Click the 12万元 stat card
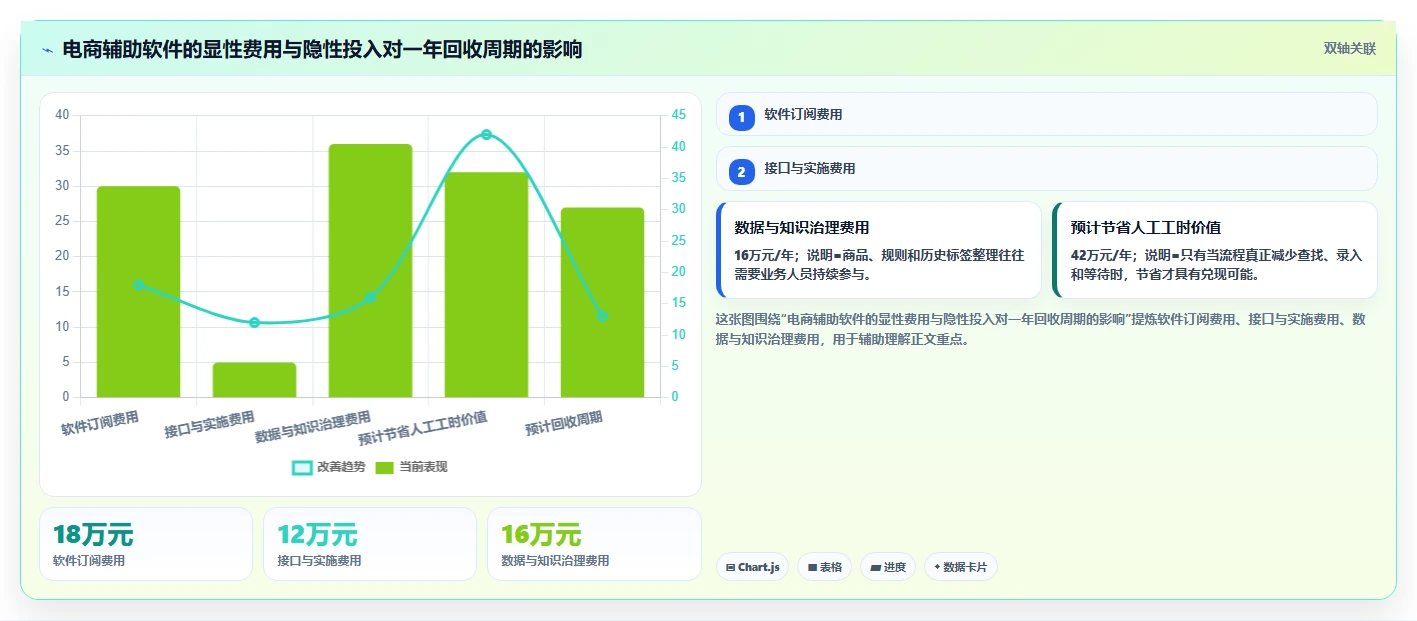Viewport: 1417px width, 621px height. (x=370, y=544)
